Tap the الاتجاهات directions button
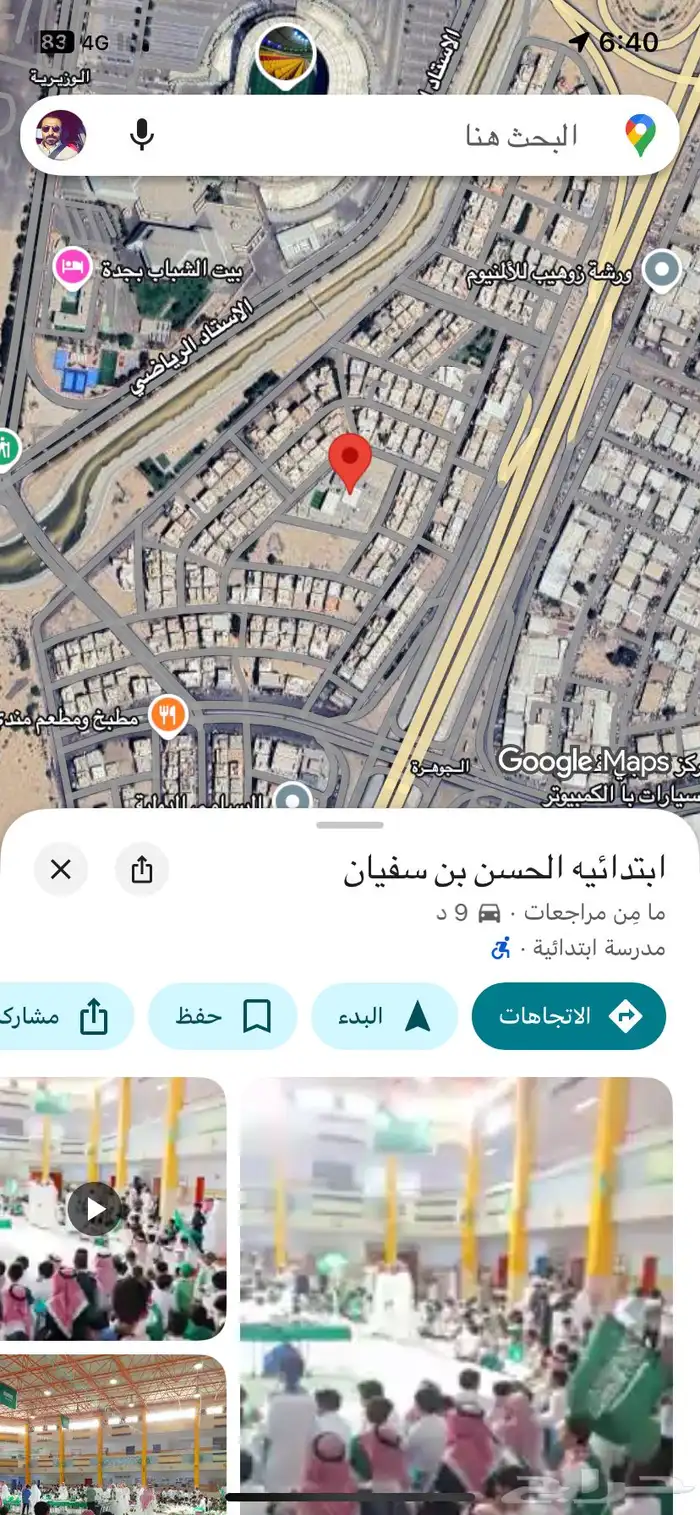Viewport: 700px width, 1515px height. 569,1016
